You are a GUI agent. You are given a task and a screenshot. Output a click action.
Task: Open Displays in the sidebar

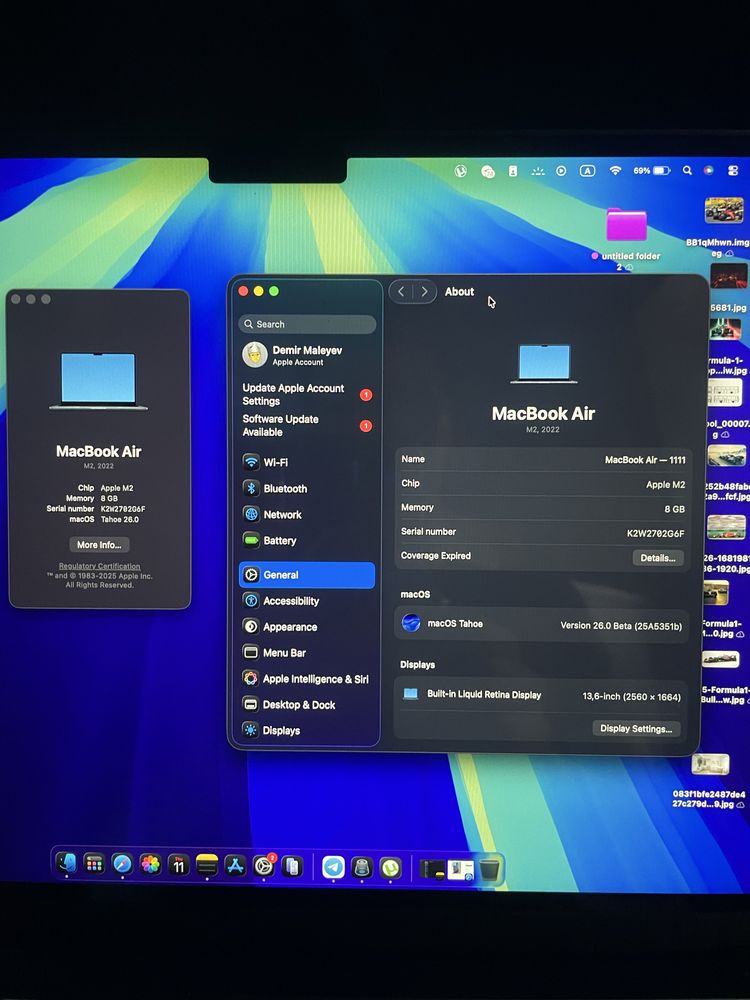click(307, 730)
